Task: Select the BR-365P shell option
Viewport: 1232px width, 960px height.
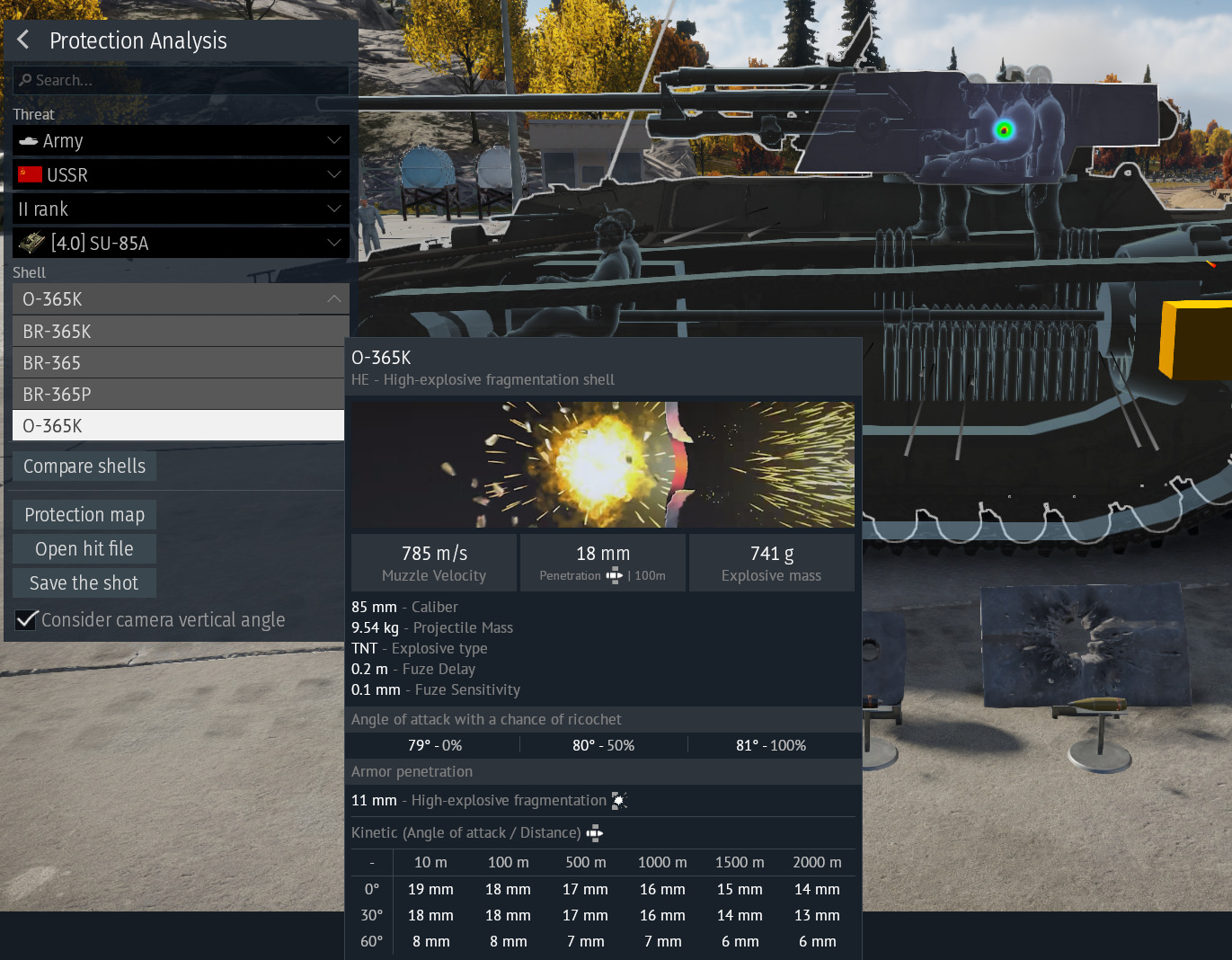Action: pos(179,395)
